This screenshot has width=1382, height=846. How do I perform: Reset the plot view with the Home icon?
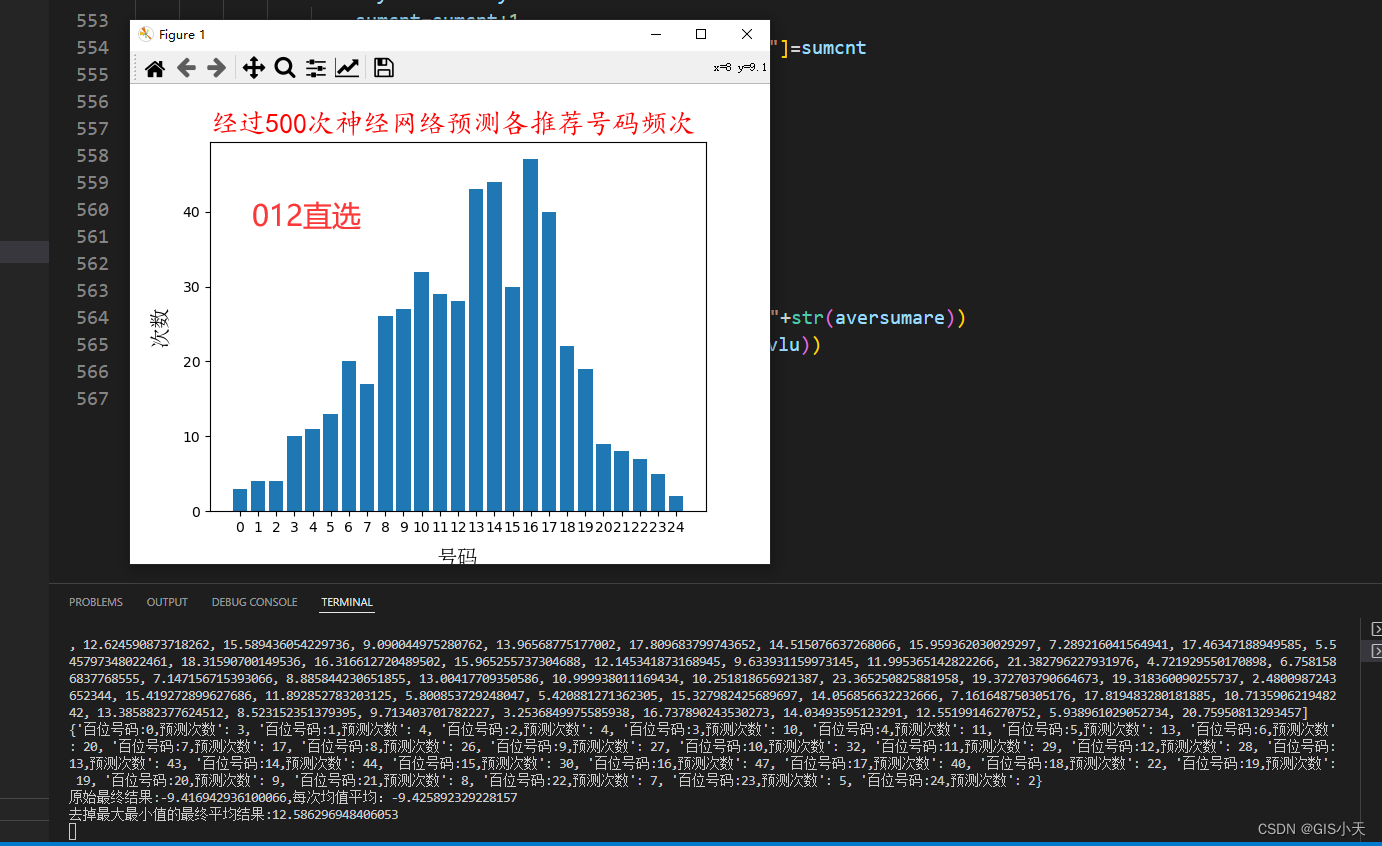pyautogui.click(x=154, y=68)
